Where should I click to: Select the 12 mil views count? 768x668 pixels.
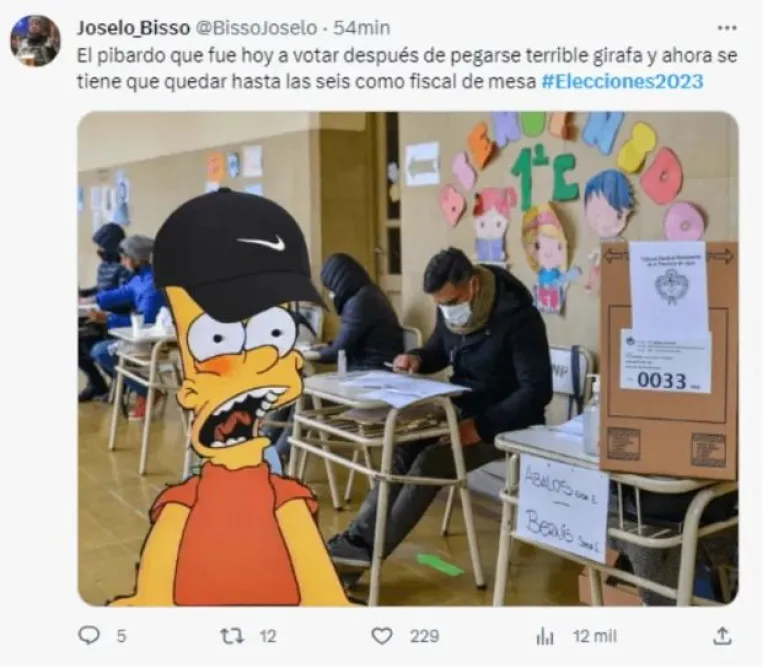pos(595,636)
